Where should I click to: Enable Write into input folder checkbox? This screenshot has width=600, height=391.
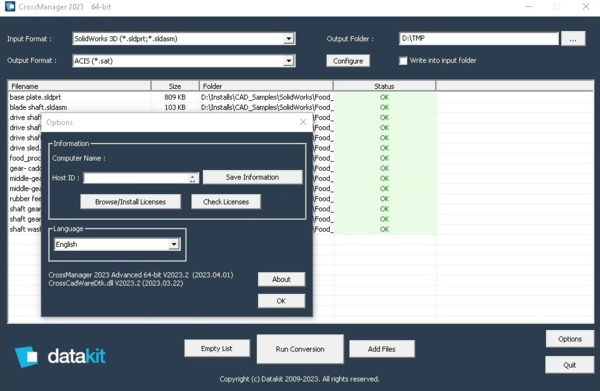[x=403, y=61]
